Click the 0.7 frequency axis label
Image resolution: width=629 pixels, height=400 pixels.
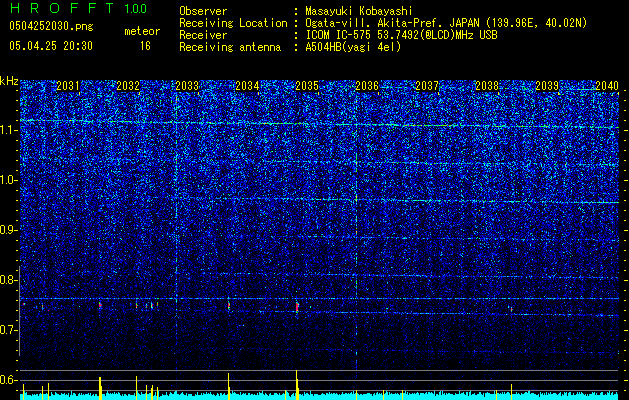tap(8, 330)
